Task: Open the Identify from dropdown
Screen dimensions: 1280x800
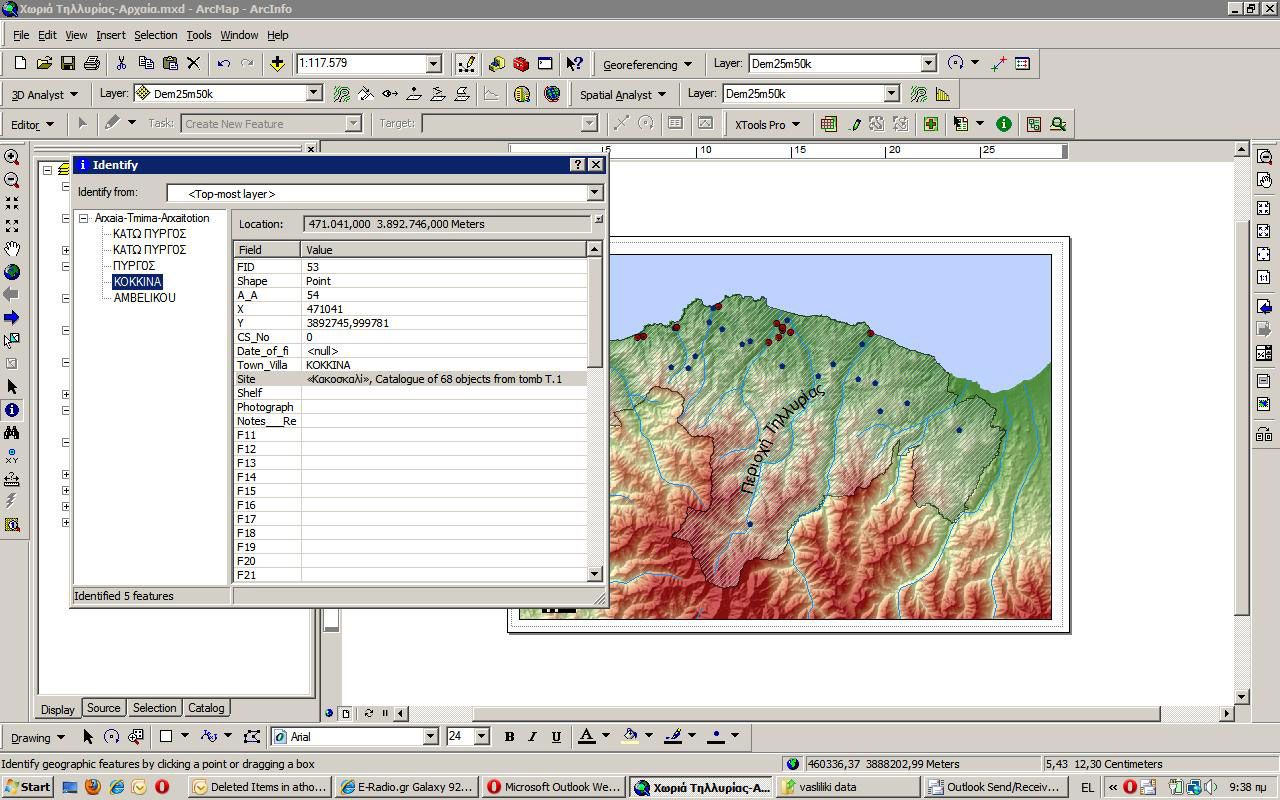Action: [594, 193]
